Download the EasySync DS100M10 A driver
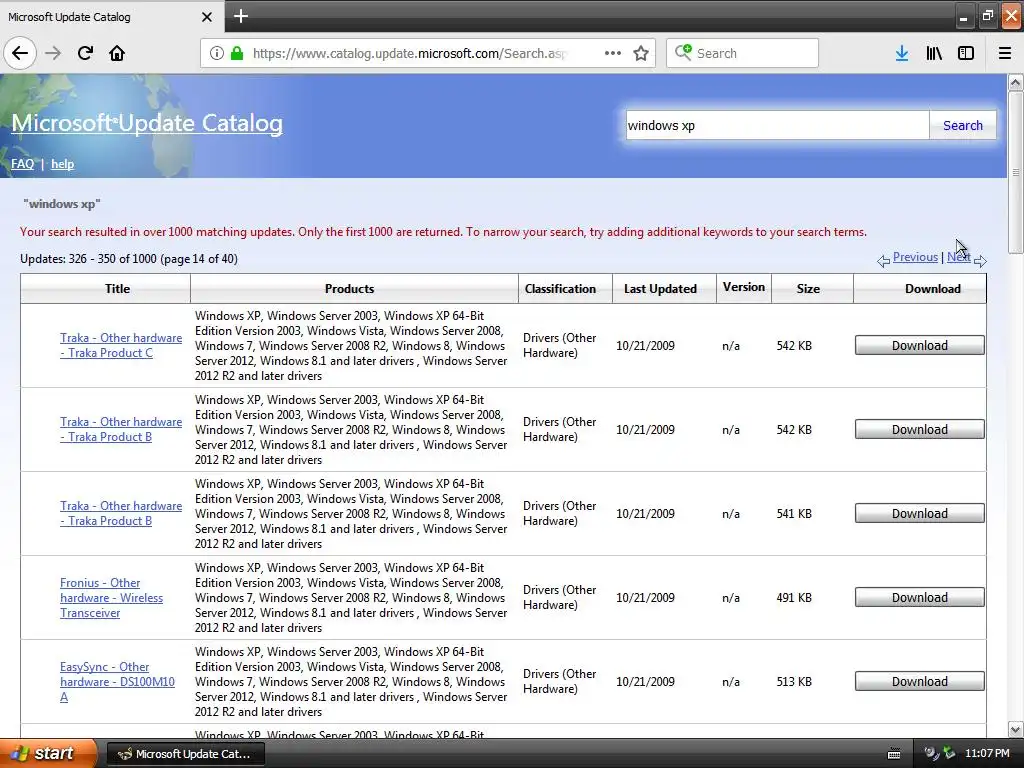 [x=920, y=681]
